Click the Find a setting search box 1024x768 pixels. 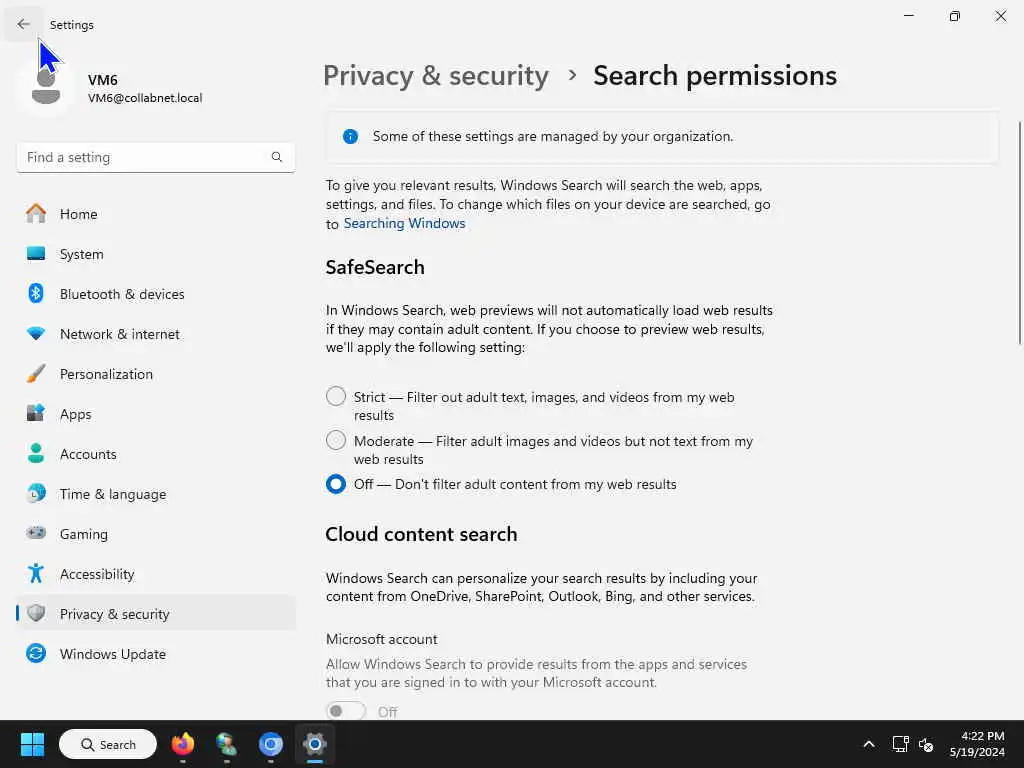pyautogui.click(x=145, y=157)
